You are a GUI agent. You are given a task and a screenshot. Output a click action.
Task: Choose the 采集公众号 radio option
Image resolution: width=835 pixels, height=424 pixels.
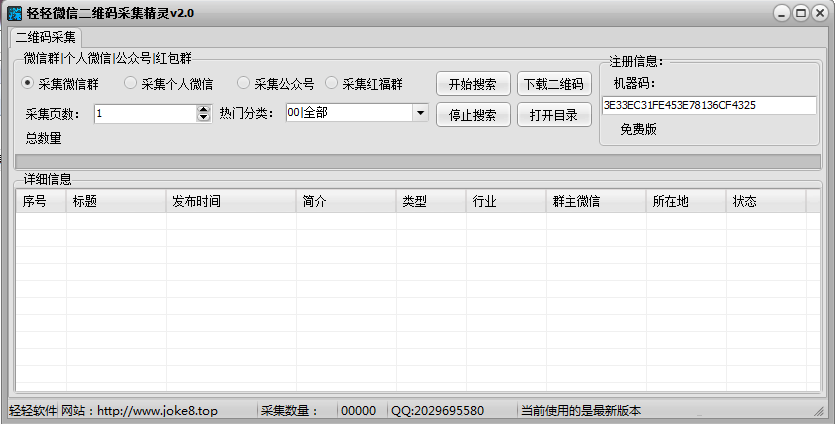[243, 83]
